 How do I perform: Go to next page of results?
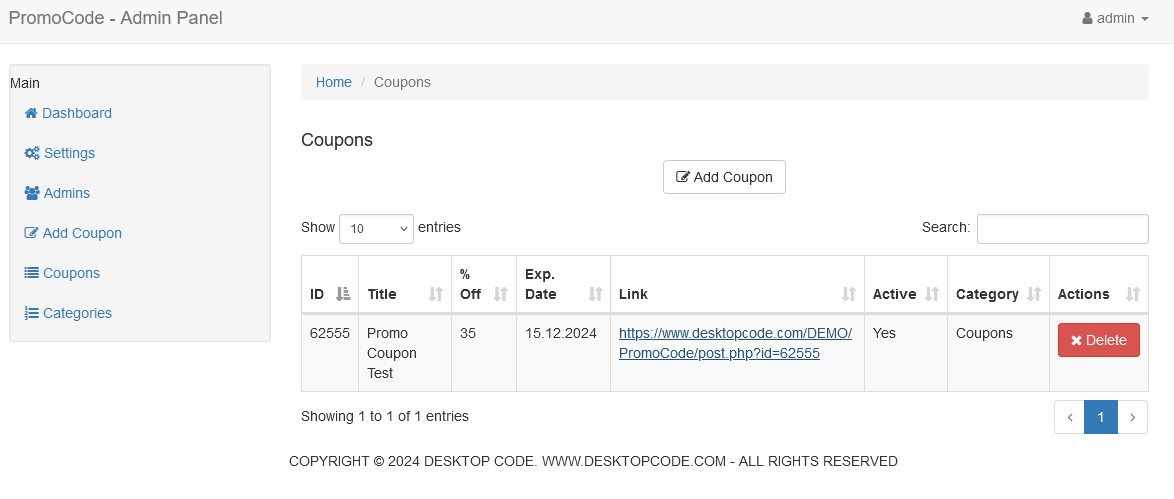point(1132,417)
